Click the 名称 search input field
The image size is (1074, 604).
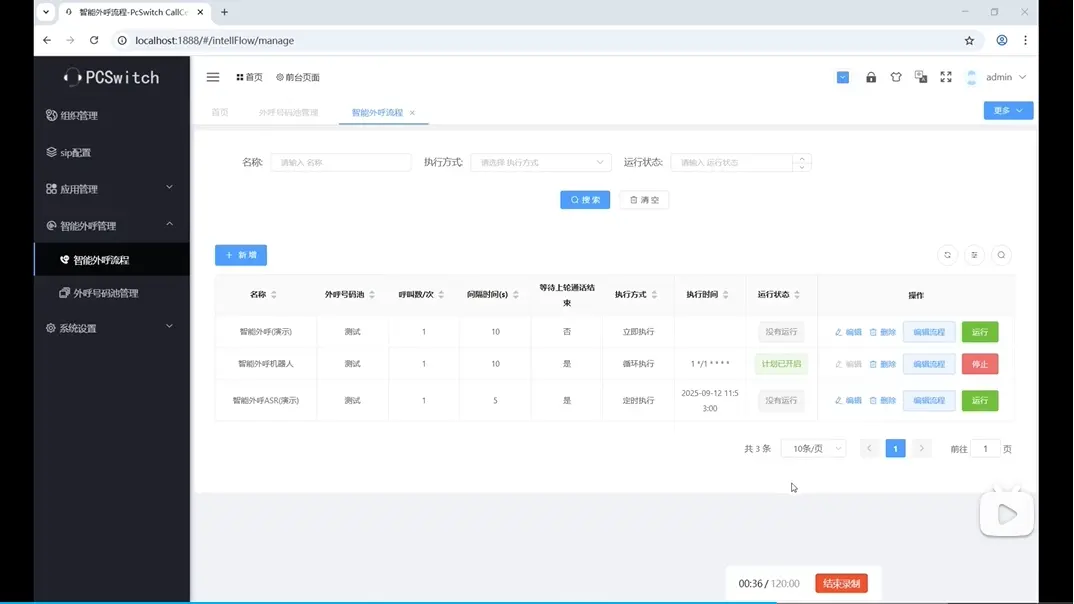[341, 162]
